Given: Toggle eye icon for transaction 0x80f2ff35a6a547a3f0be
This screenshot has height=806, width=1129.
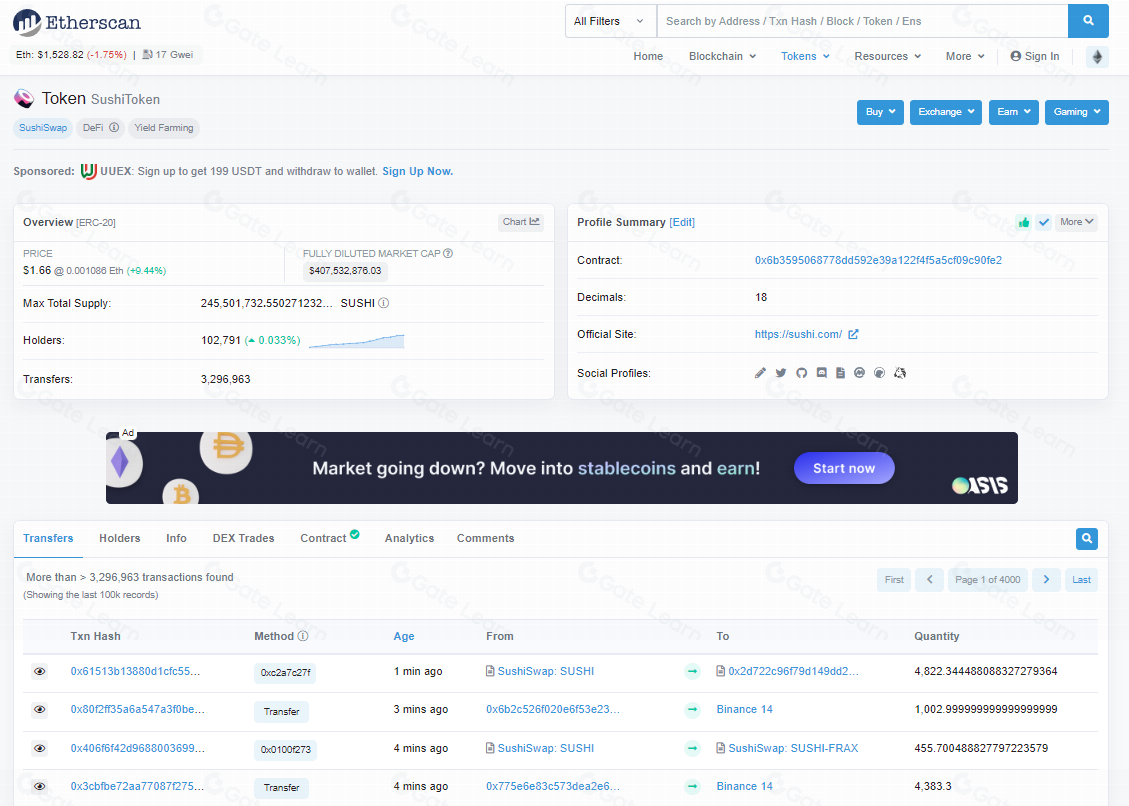Looking at the screenshot, I should pos(40,710).
